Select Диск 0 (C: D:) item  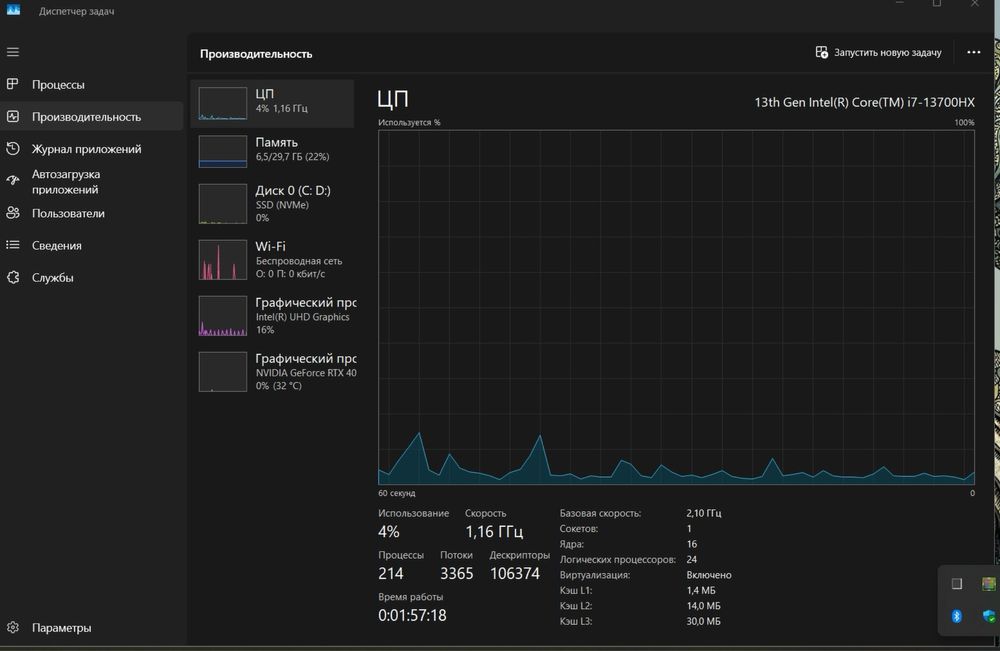pyautogui.click(x=272, y=203)
